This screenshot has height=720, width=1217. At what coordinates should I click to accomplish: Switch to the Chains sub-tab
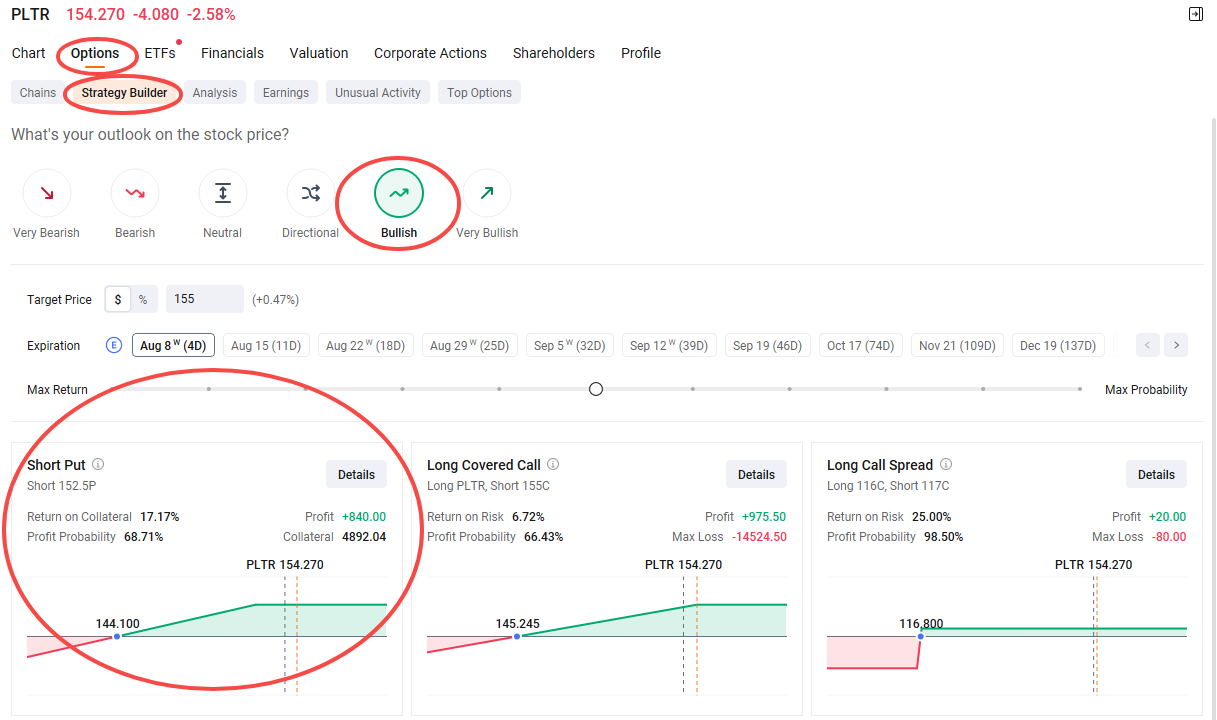(38, 93)
